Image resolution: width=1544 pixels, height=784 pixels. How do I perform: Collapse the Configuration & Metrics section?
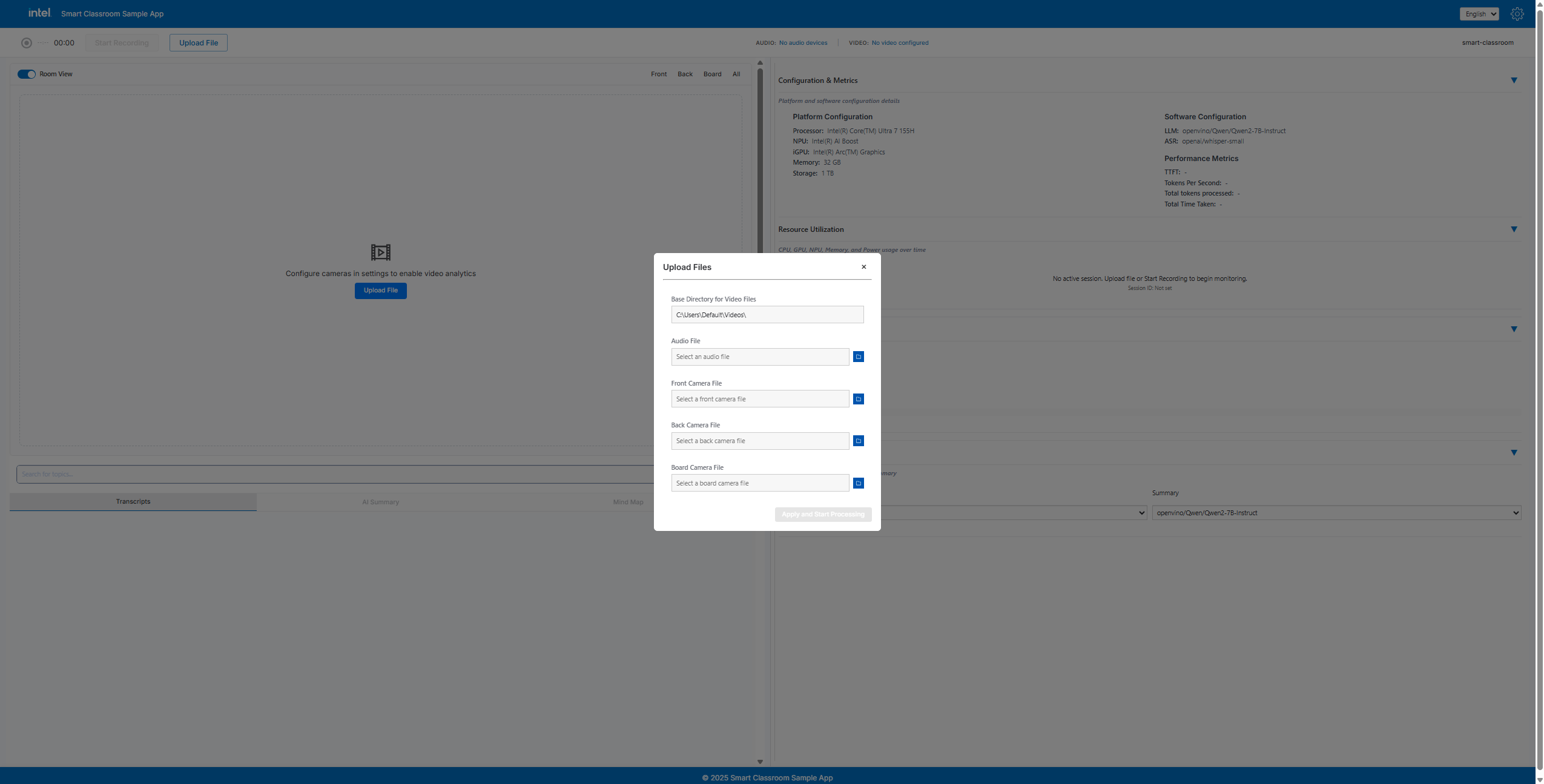coord(1514,80)
